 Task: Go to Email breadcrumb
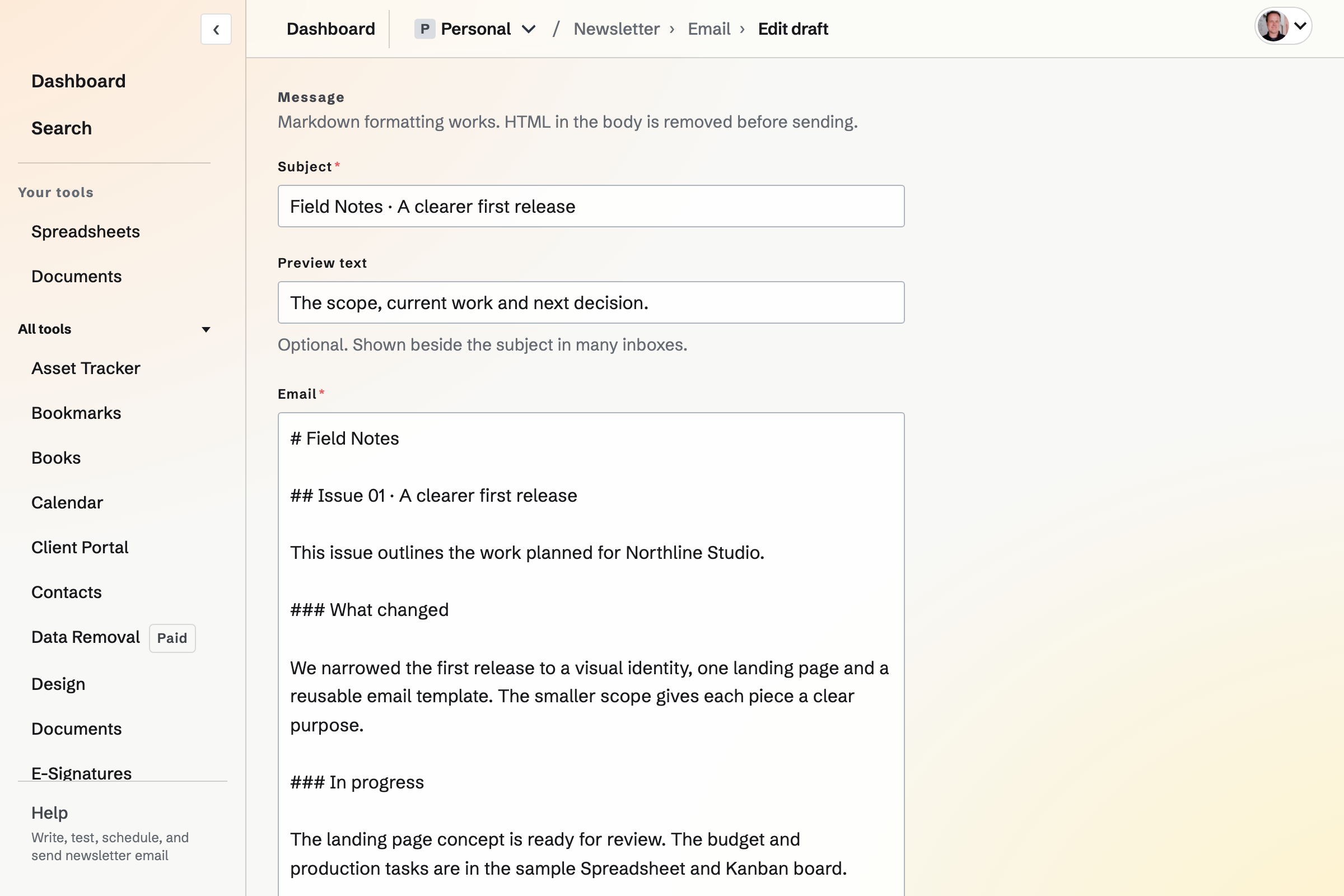[708, 29]
